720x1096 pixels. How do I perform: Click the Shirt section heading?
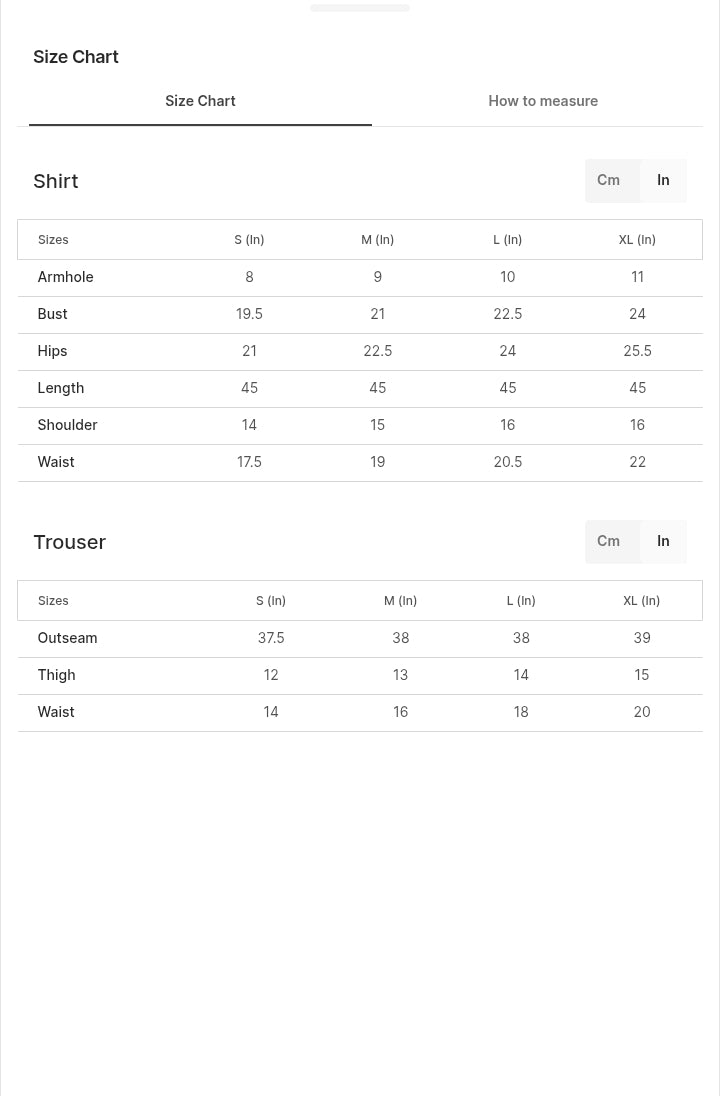pos(56,181)
